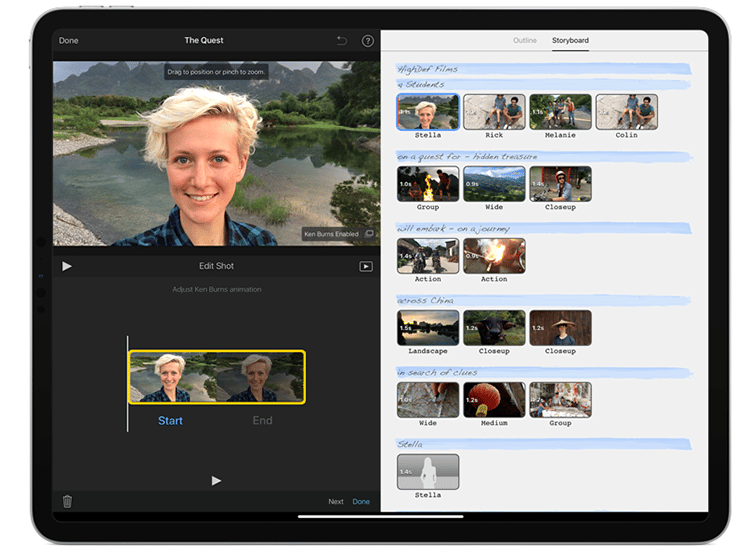Open help with the question mark icon
The image size is (750, 555).
(367, 41)
